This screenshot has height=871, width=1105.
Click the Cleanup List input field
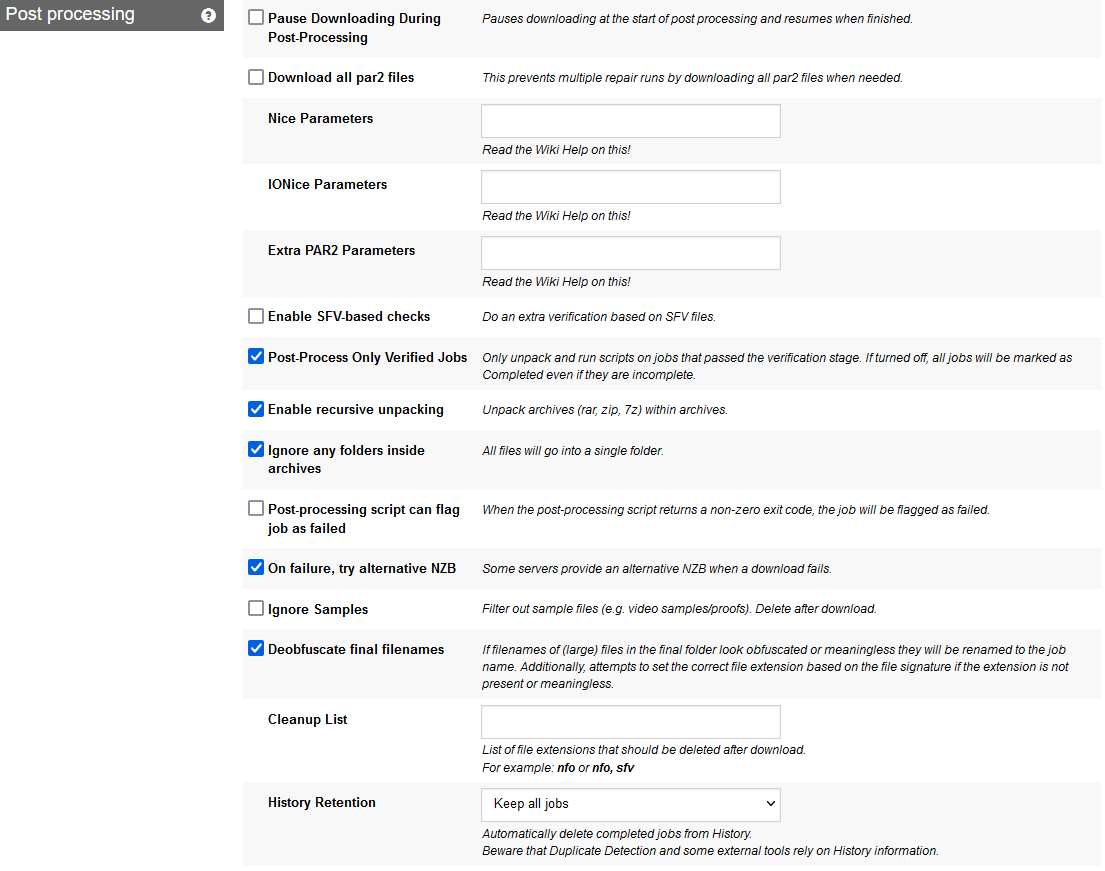coord(630,721)
